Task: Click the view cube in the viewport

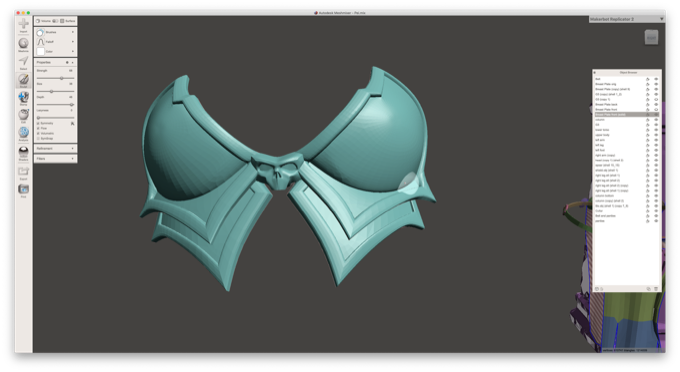Action: point(651,37)
